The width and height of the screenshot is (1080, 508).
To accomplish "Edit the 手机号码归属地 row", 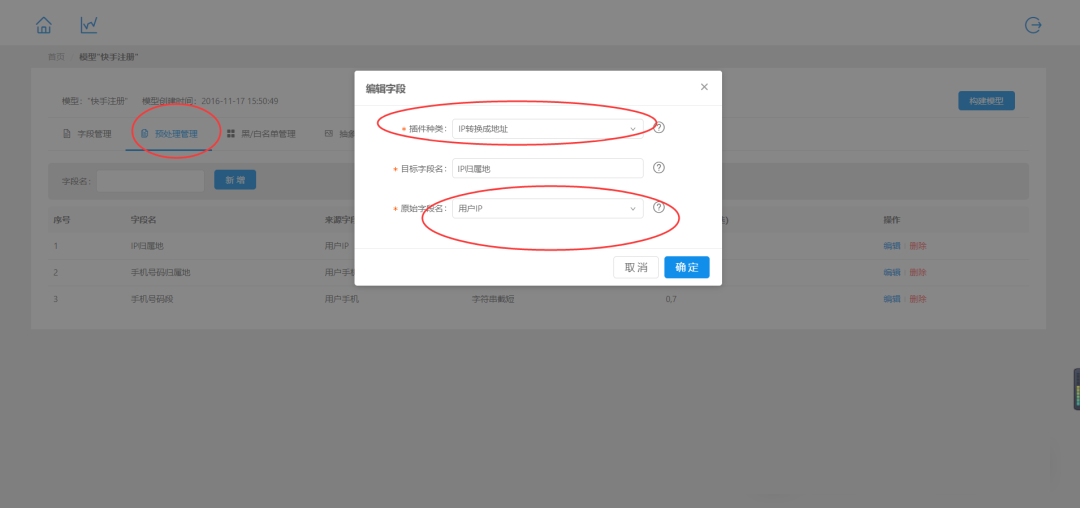I will click(892, 272).
